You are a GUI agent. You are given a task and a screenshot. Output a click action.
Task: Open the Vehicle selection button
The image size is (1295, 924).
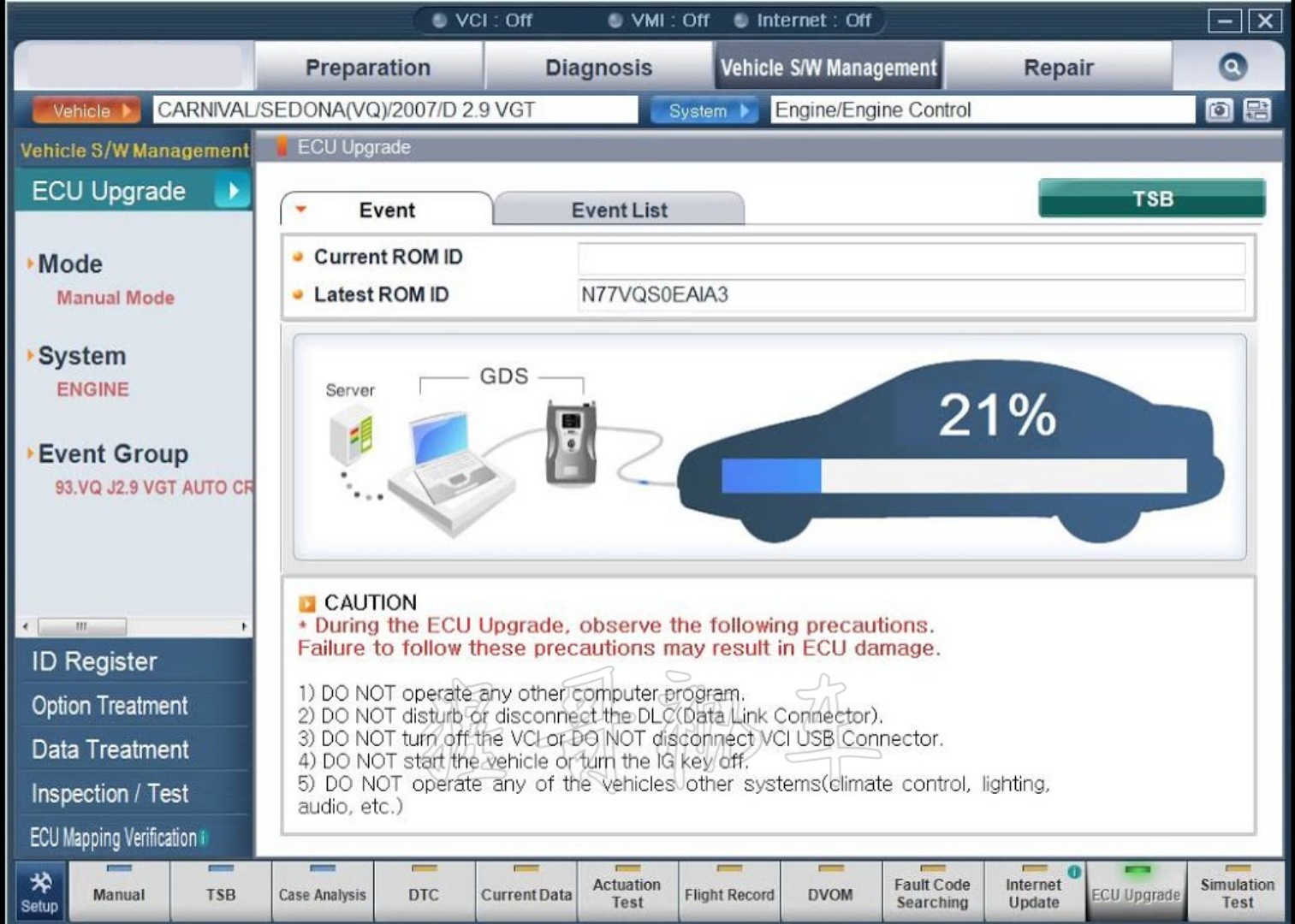coord(85,110)
